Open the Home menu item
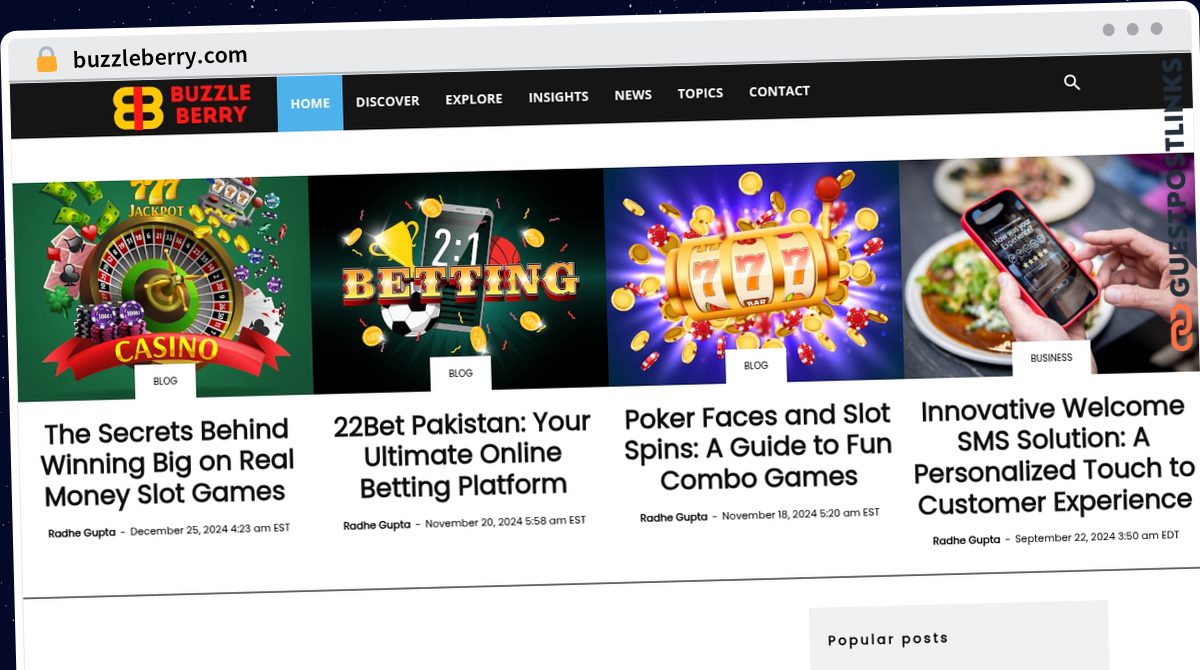Viewport: 1200px width, 670px height. 310,103
